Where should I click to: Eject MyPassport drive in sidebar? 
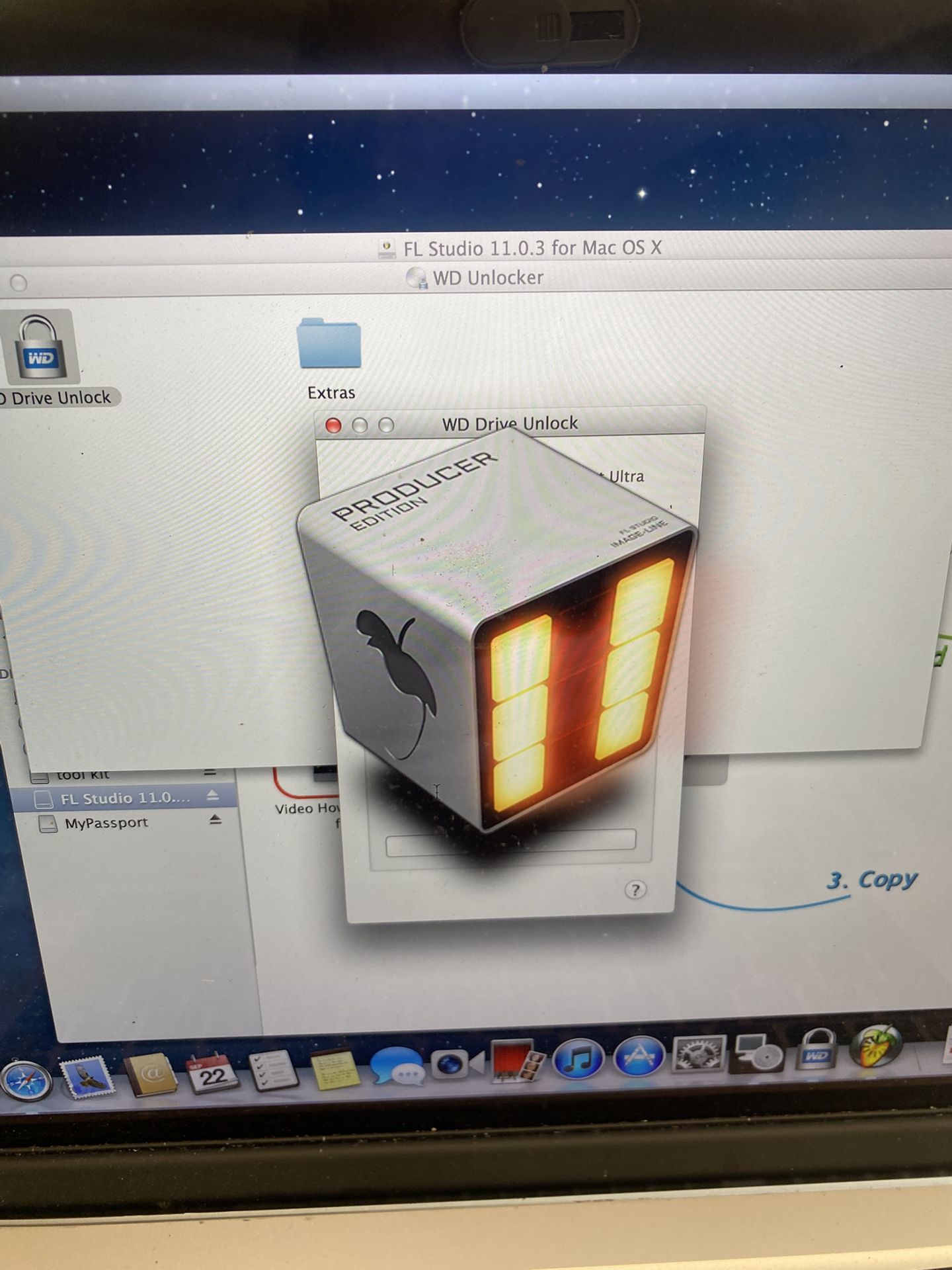point(216,820)
